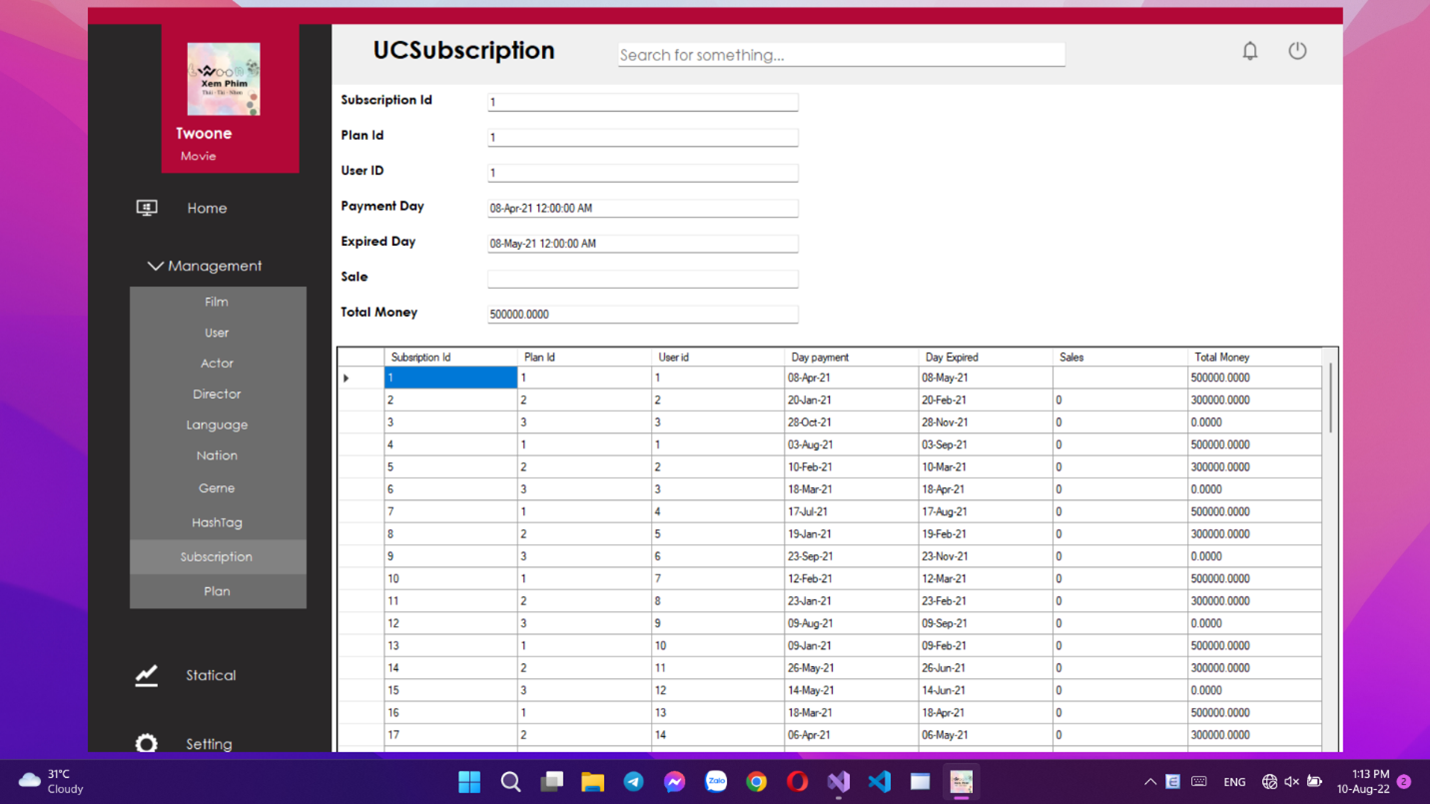
Task: Sort by Day Expired column header
Action: tap(986, 357)
